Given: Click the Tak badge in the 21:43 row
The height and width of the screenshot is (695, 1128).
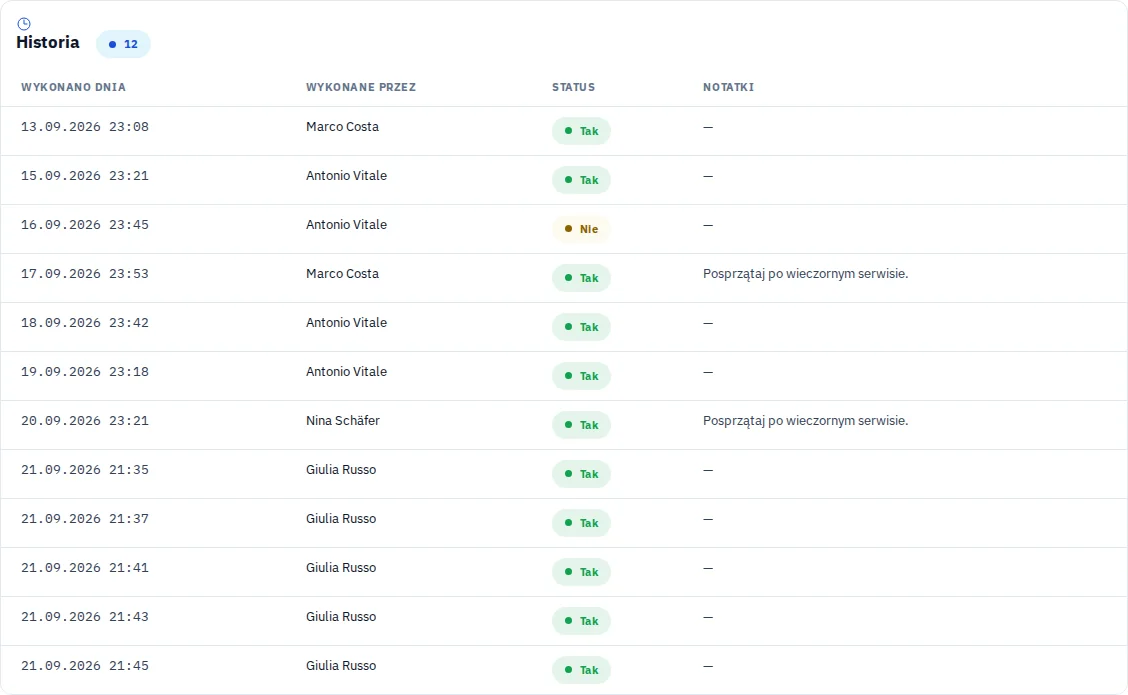Looking at the screenshot, I should (x=581, y=620).
